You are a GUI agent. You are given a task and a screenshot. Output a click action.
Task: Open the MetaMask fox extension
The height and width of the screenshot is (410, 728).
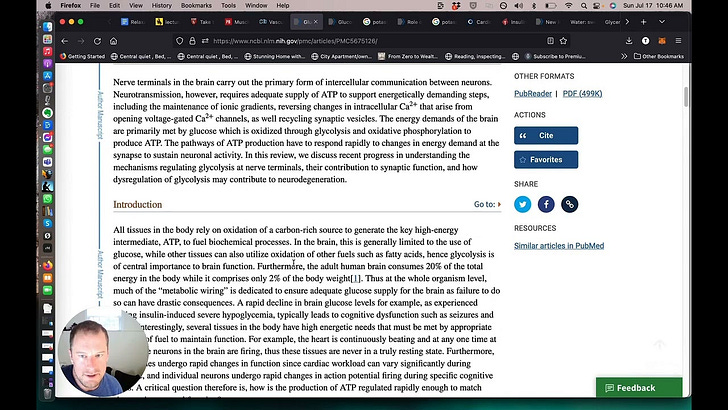(x=662, y=41)
